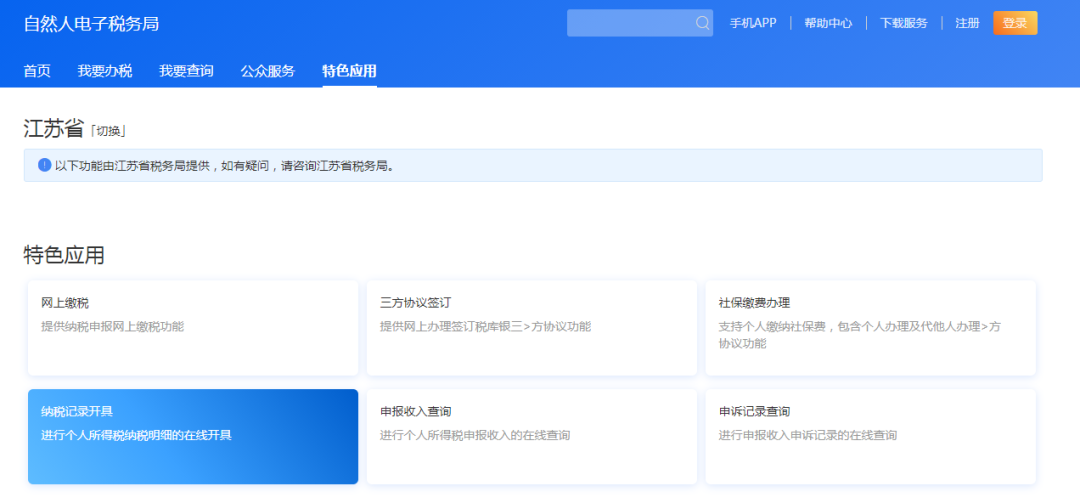Click description 进行申报收入申诉记录的在线查询

[808, 435]
